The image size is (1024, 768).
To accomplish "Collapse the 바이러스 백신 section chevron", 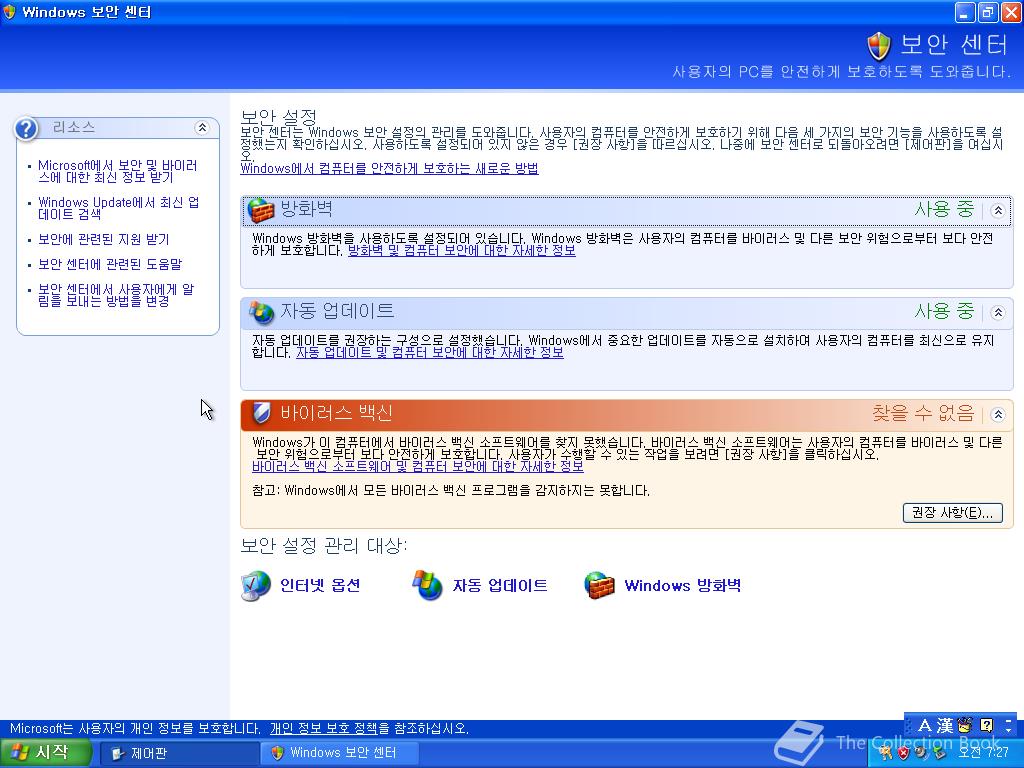I will click(x=997, y=414).
